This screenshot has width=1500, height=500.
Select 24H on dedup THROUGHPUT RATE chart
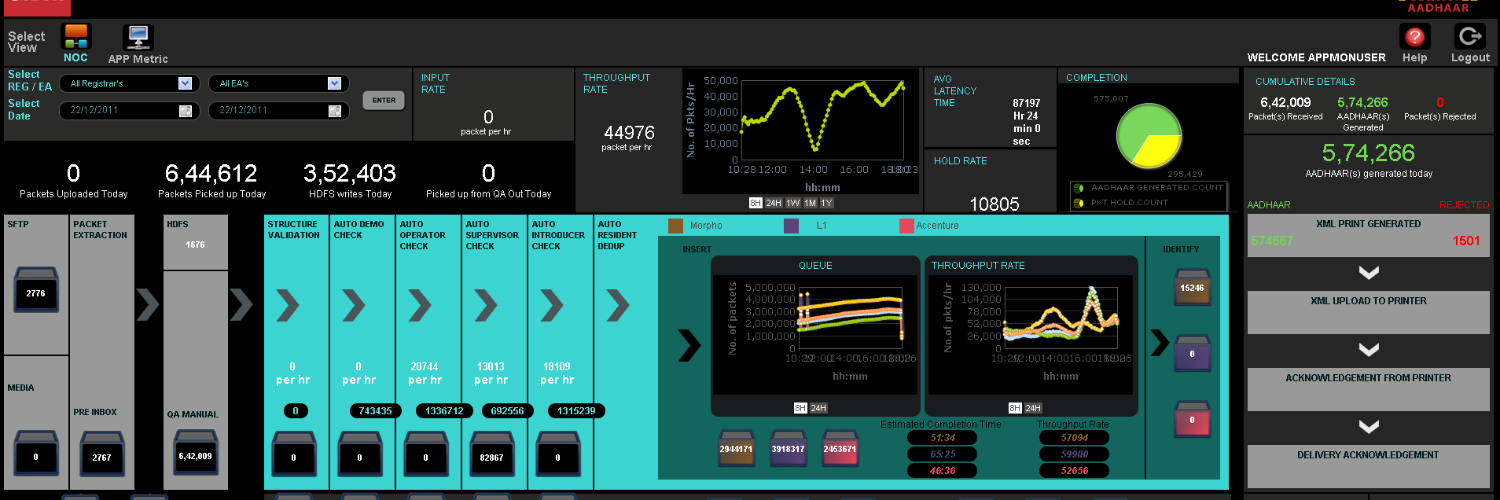(1033, 408)
